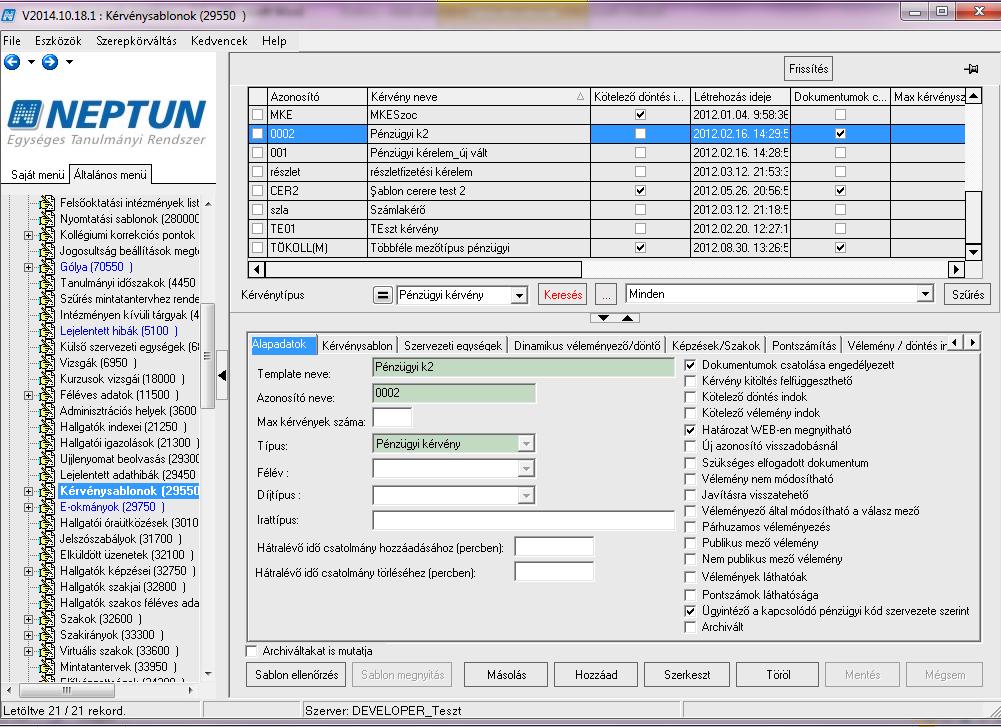Screen dimensions: 1001x727
Task: Click the Másolás button
Action: [506, 675]
